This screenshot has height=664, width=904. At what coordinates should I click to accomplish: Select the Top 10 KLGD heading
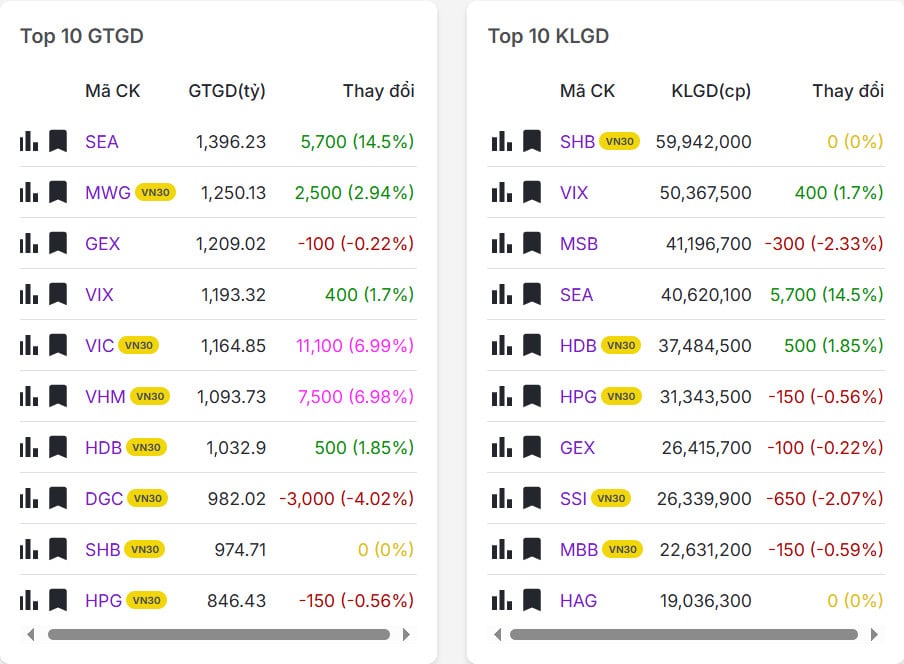[x=548, y=36]
